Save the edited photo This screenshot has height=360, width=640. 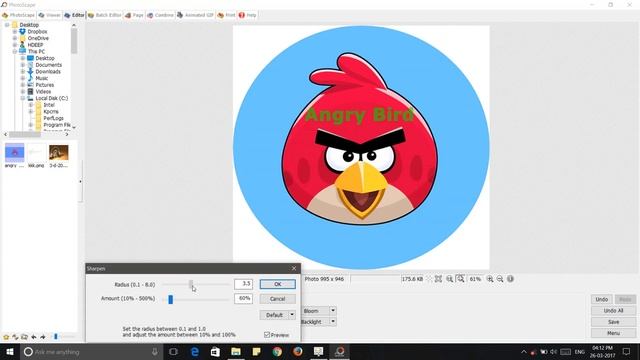tap(613, 322)
